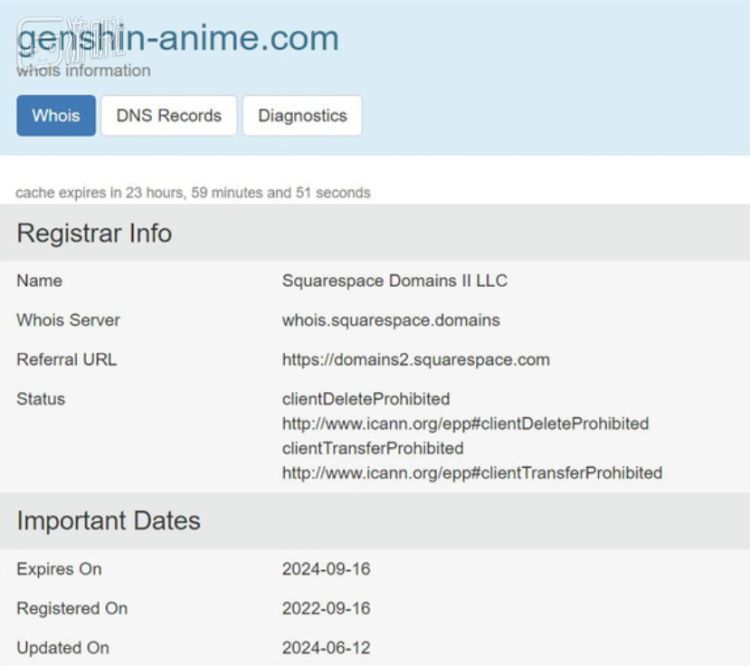Select whois.squarespace.domains value
Image resolution: width=750 pixels, height=666 pixels.
point(391,320)
